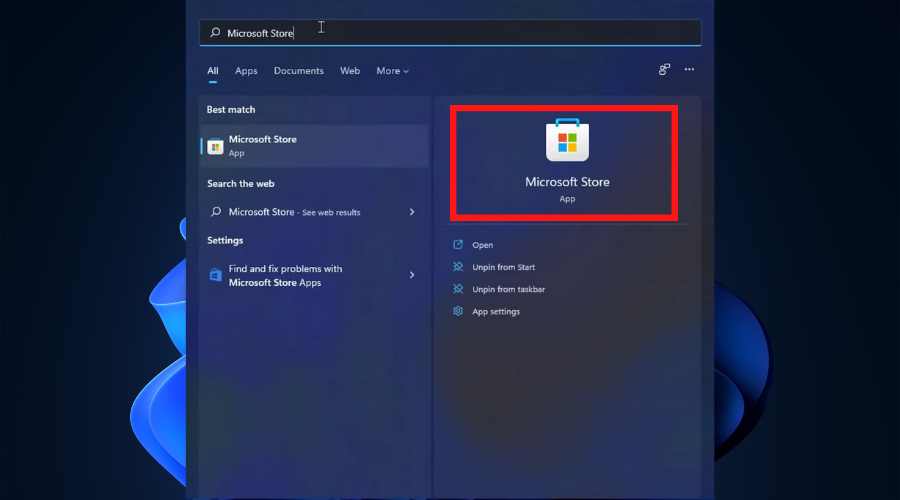The width and height of the screenshot is (900, 500).
Task: Select the Microsoft Store best match result
Action: (x=315, y=146)
